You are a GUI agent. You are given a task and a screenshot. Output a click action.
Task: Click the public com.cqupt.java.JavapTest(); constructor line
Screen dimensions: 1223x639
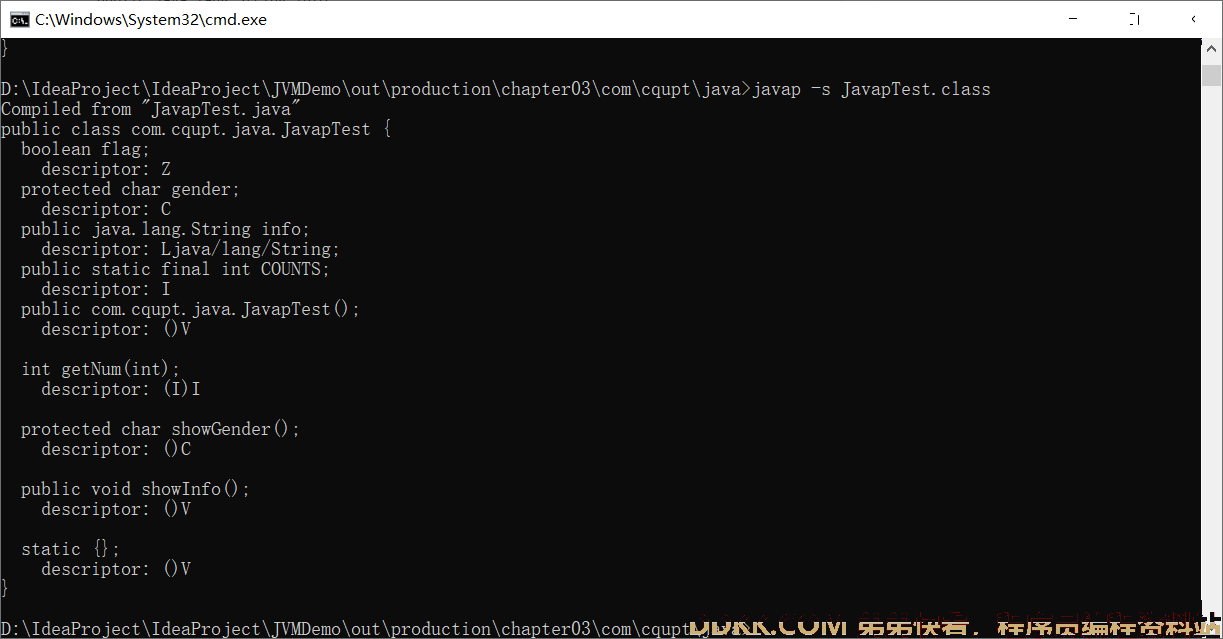click(191, 309)
